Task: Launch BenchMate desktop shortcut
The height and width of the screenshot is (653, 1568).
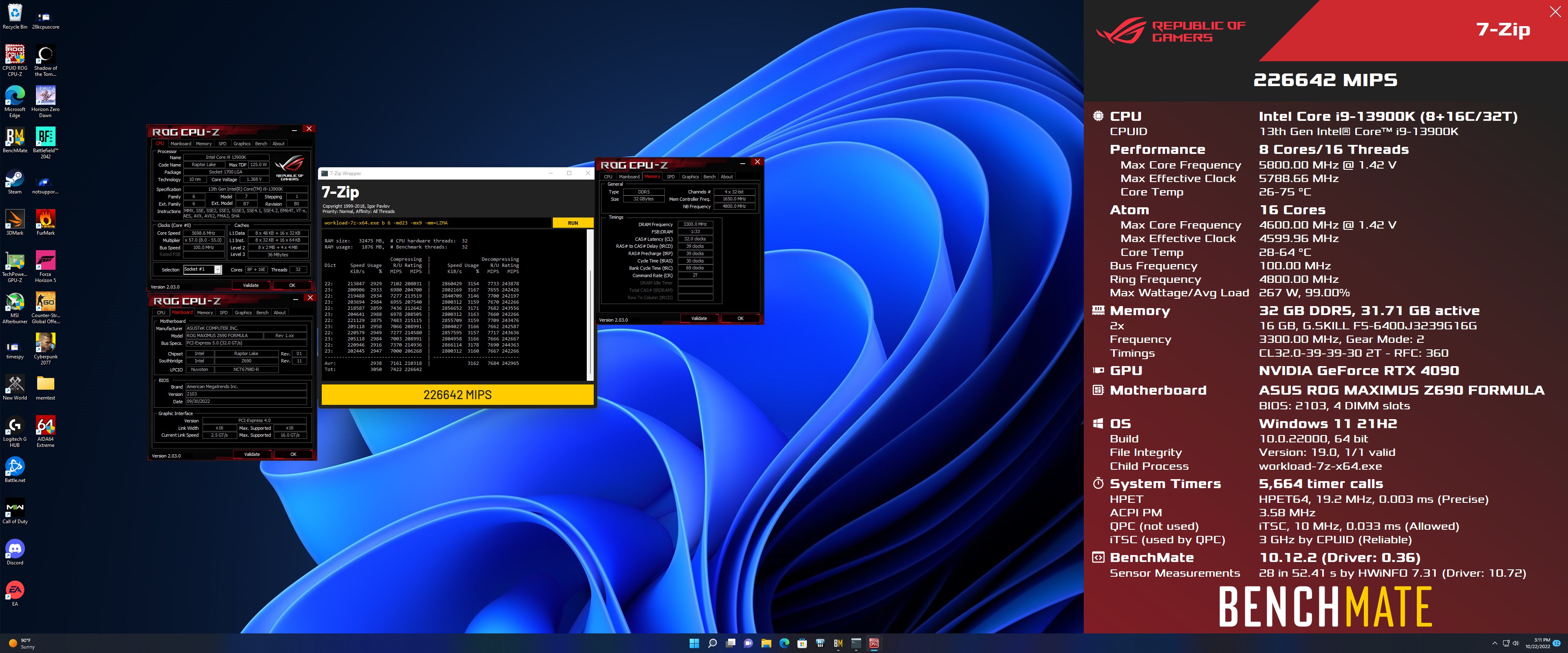Action: coord(15,140)
